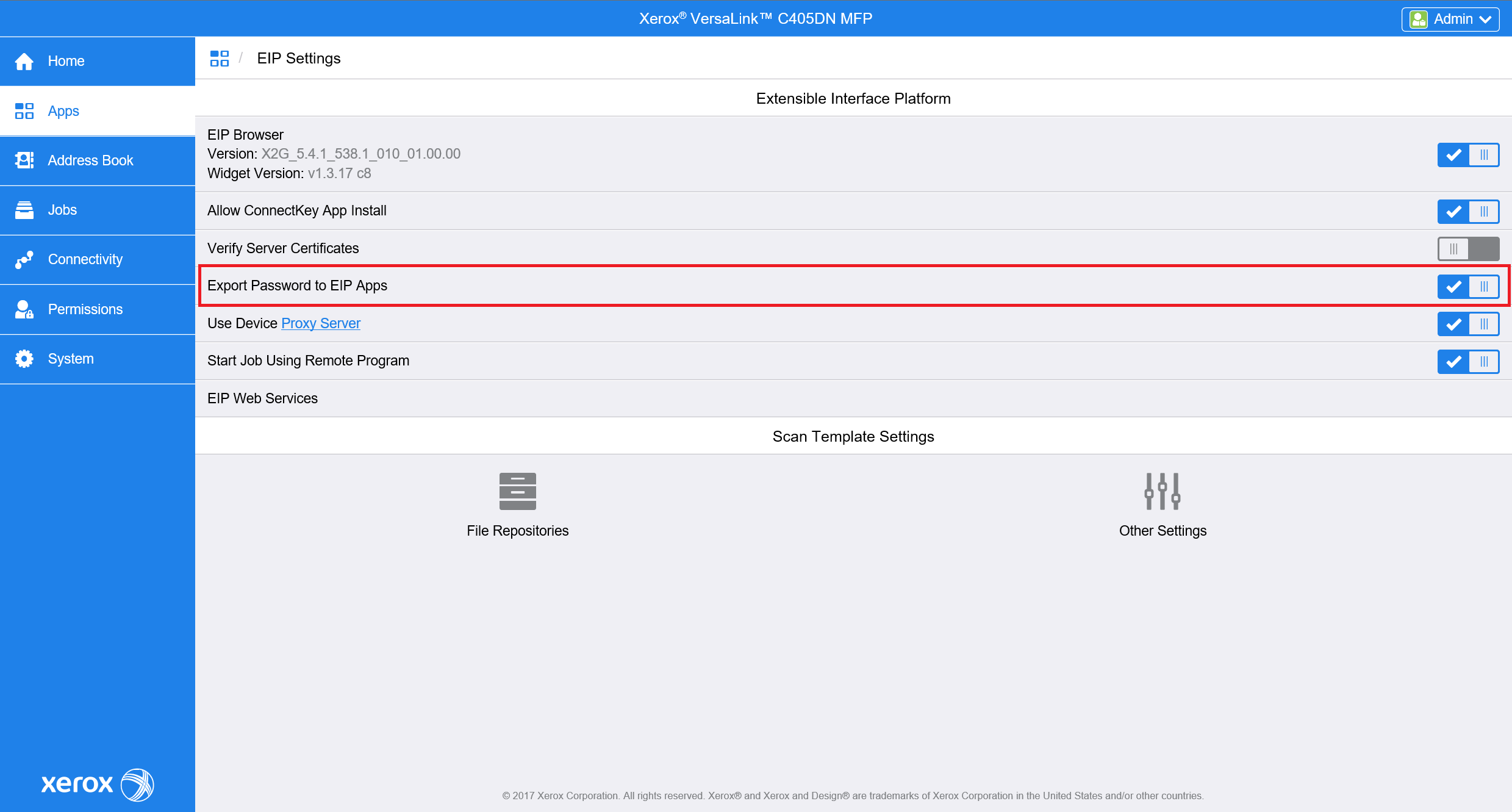Viewport: 1512px width, 812px height.
Task: Enable Verify Server Certificates toggle
Action: click(1467, 249)
